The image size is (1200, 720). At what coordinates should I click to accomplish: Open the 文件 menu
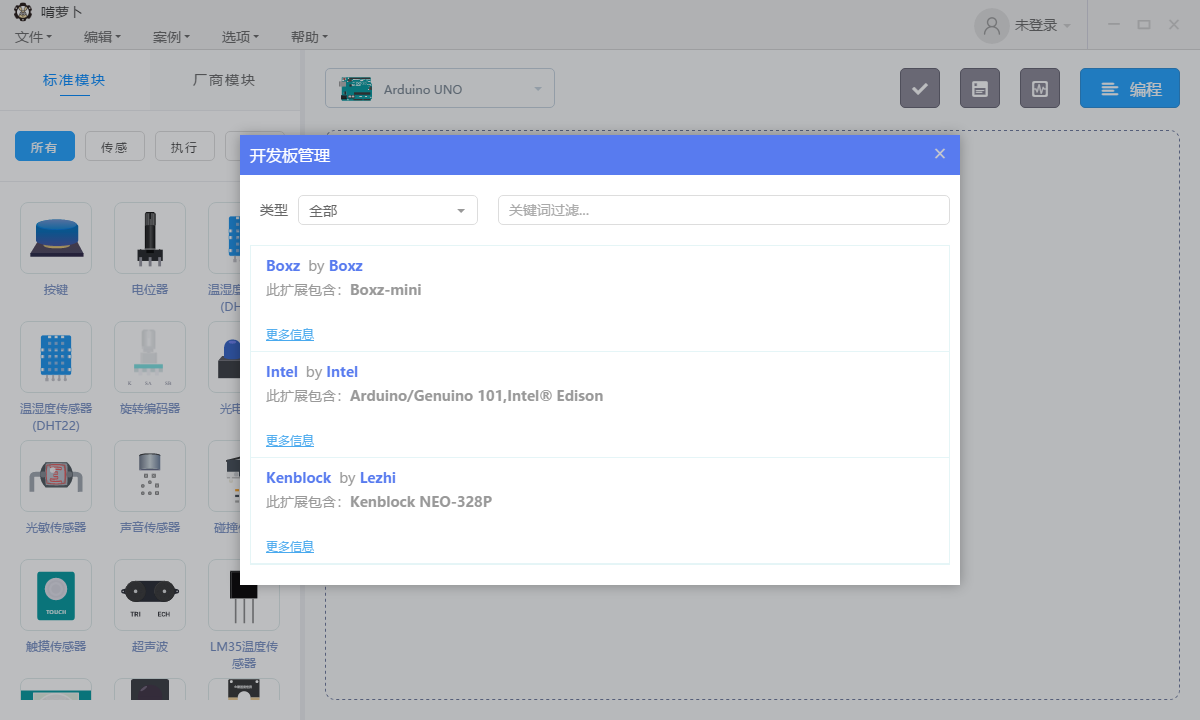[34, 37]
